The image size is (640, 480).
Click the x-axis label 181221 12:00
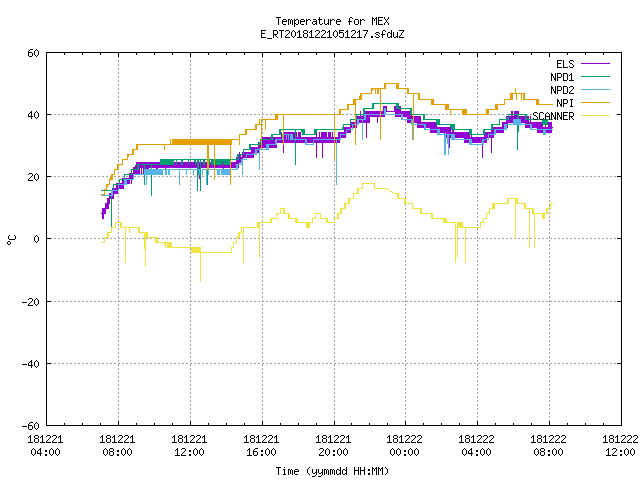pos(189,446)
